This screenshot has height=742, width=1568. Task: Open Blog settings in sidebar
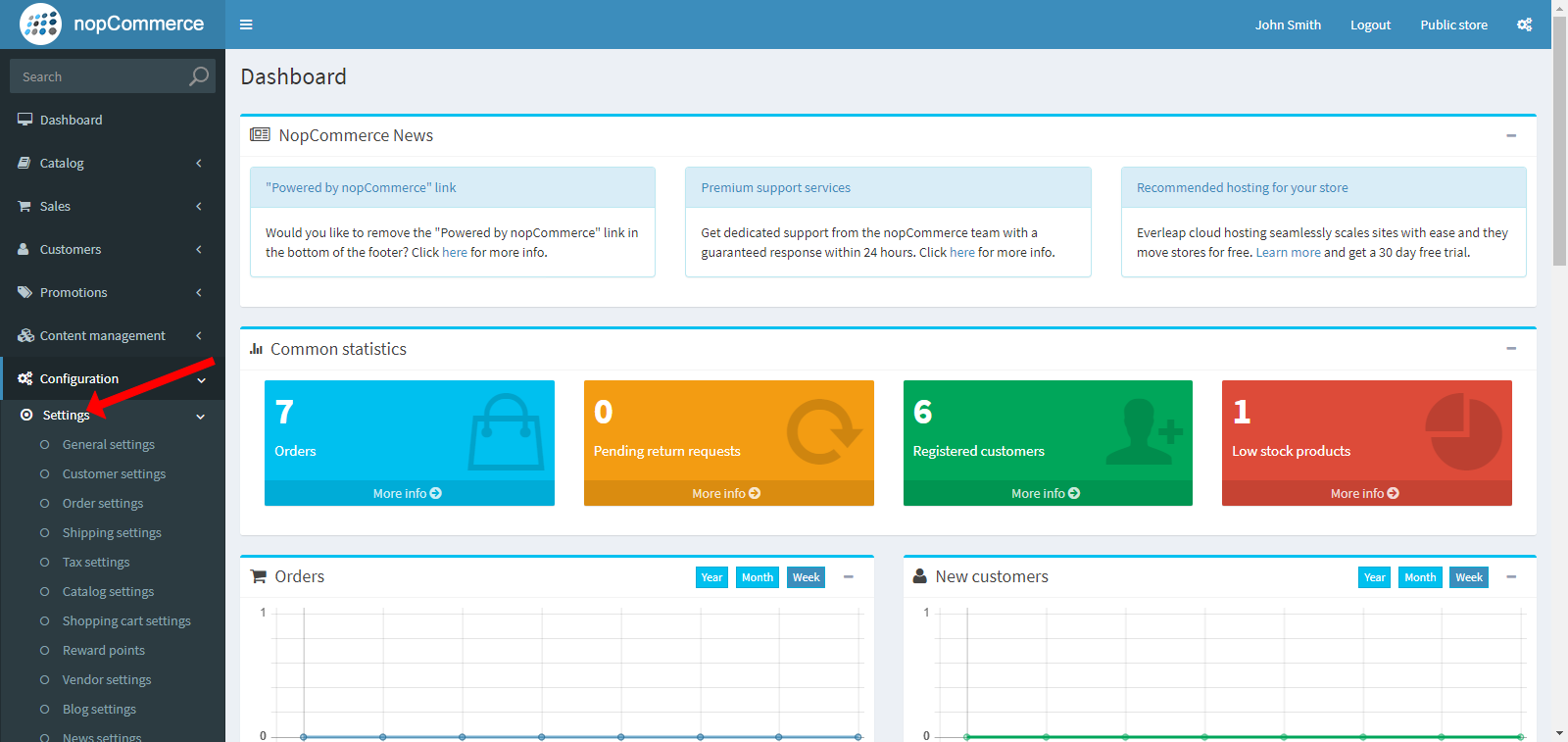99,709
